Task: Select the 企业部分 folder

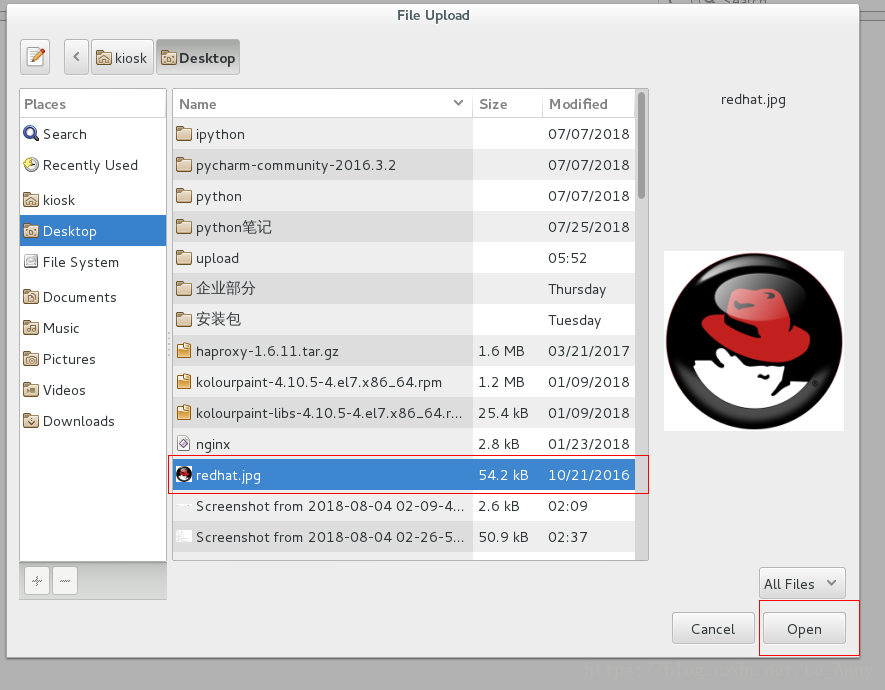Action: tap(404, 289)
